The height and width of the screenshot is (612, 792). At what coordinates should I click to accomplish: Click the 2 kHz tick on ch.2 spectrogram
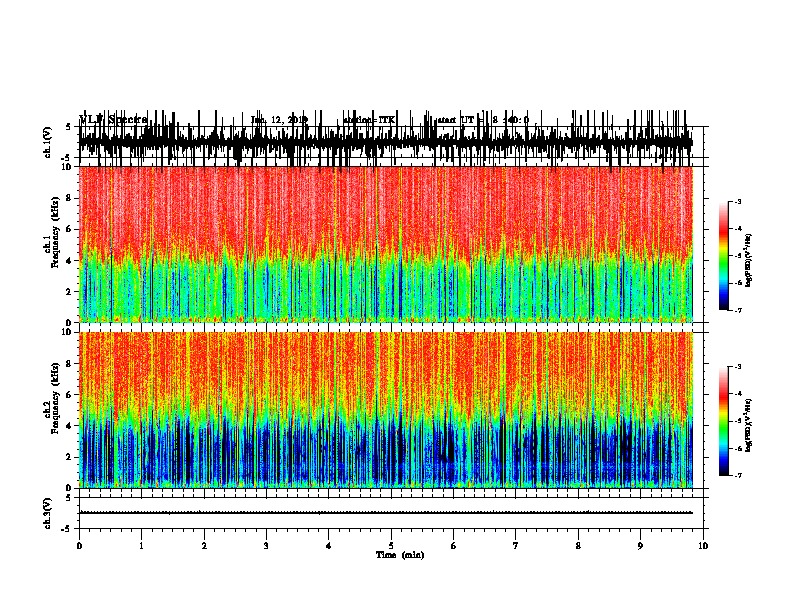click(x=70, y=457)
